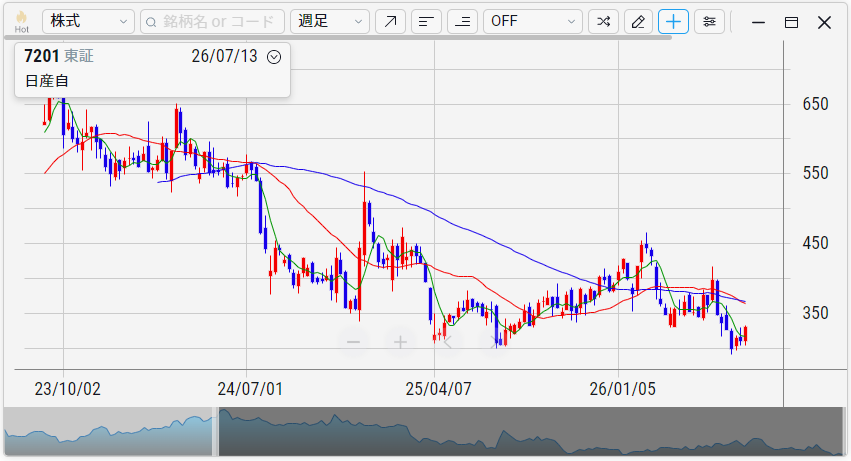The image size is (851, 461).
Task: Click the navigator range left handle
Action: [215, 432]
